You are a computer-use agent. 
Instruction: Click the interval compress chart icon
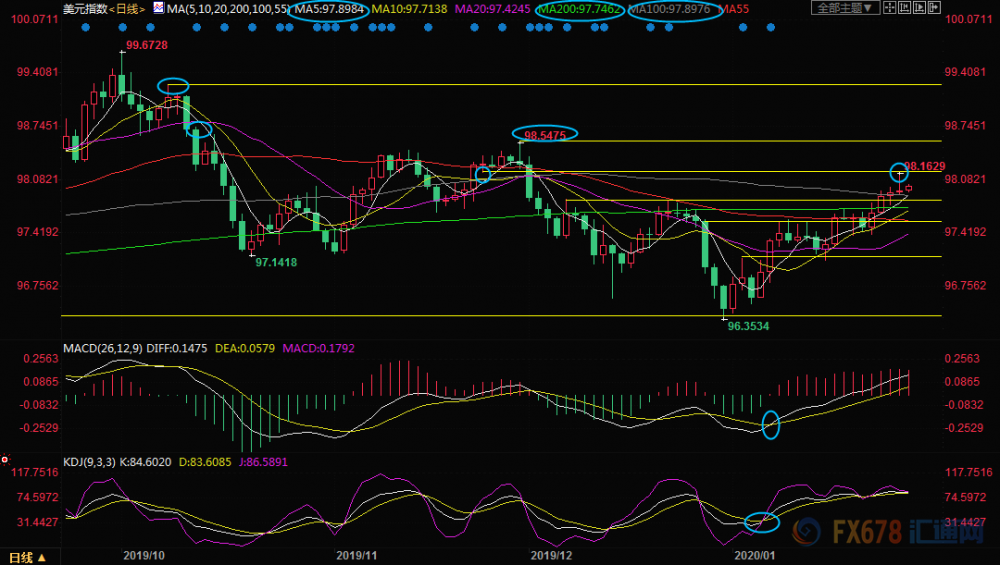point(904,8)
